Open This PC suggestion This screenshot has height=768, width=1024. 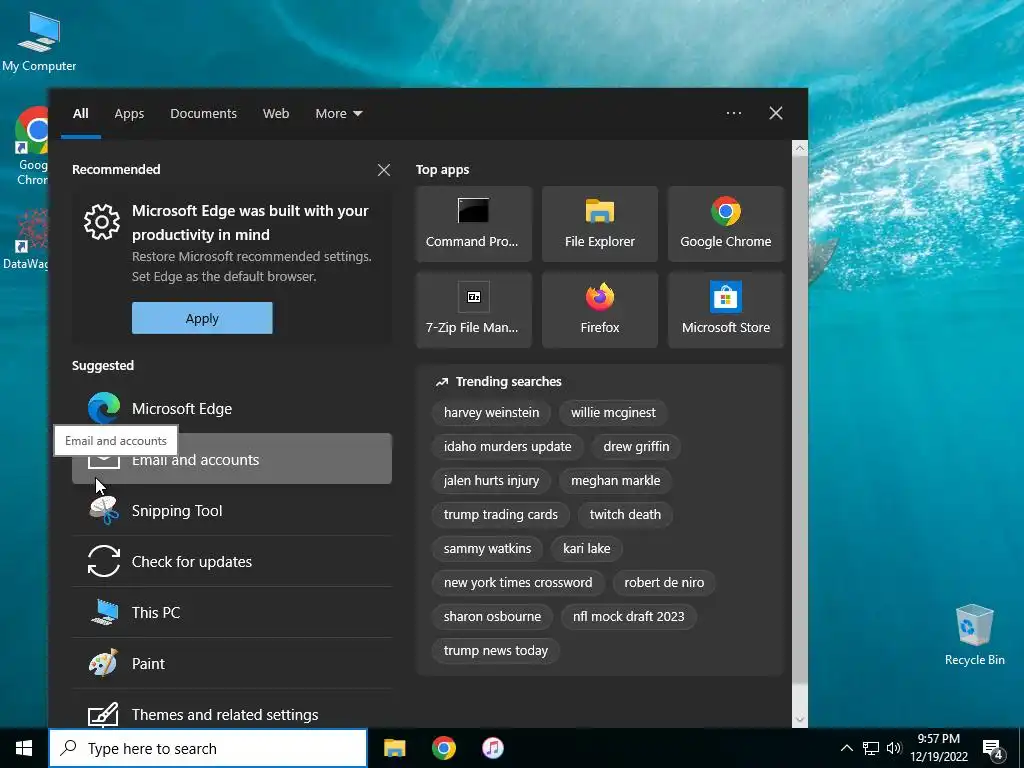click(x=232, y=612)
